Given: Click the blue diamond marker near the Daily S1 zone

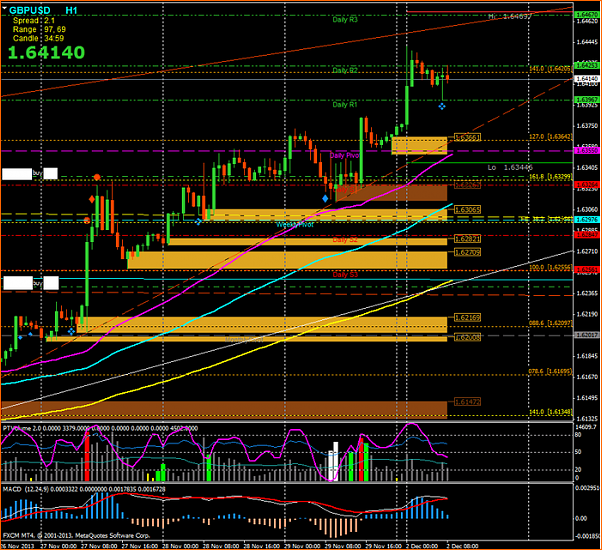Looking at the screenshot, I should pyautogui.click(x=325, y=198).
